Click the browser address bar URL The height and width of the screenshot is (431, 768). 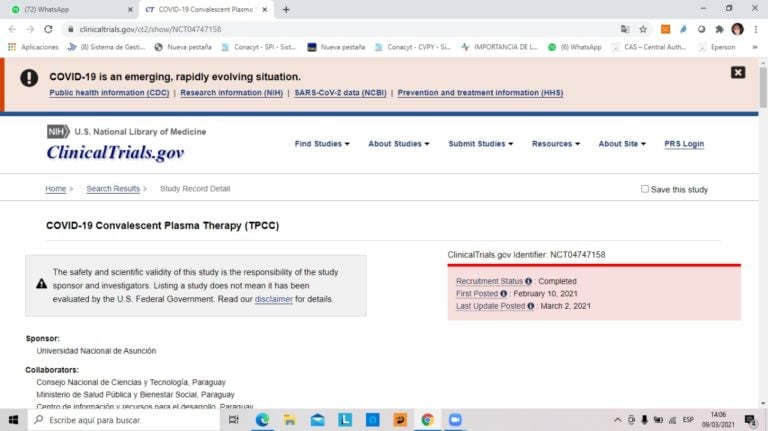[x=150, y=29]
